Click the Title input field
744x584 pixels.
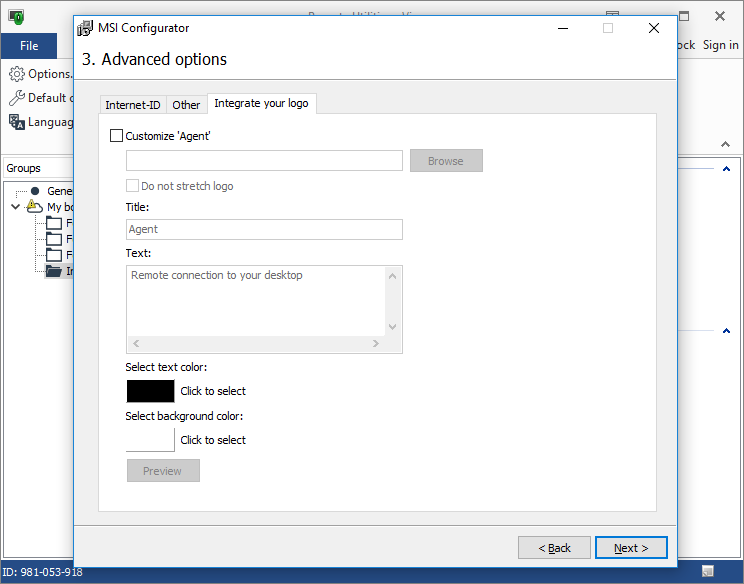point(264,230)
